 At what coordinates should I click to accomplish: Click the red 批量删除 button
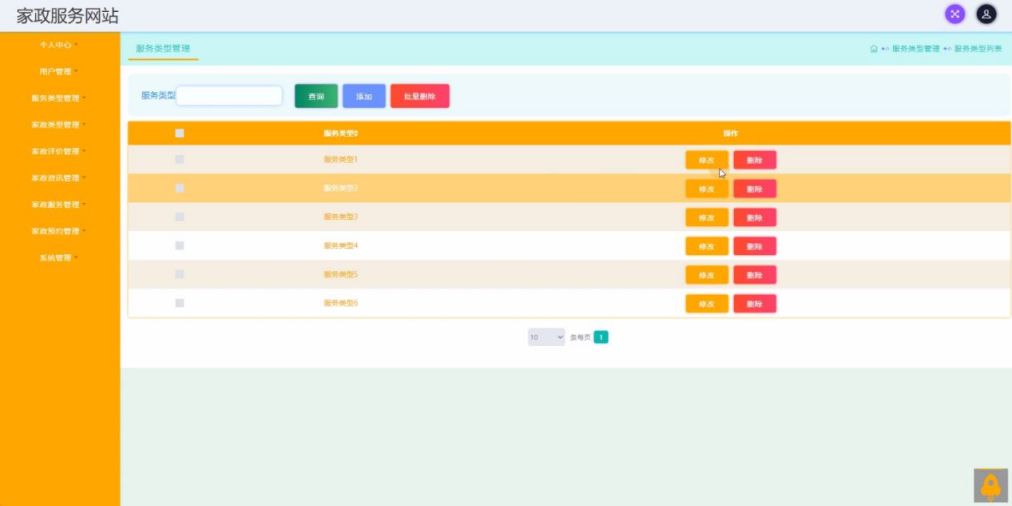[420, 96]
